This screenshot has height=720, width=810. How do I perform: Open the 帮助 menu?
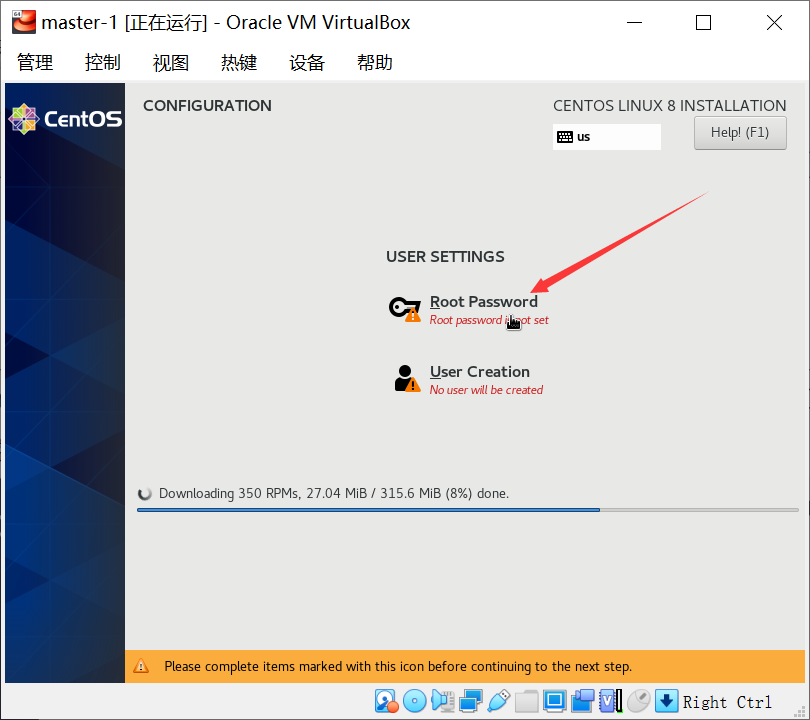pos(375,62)
